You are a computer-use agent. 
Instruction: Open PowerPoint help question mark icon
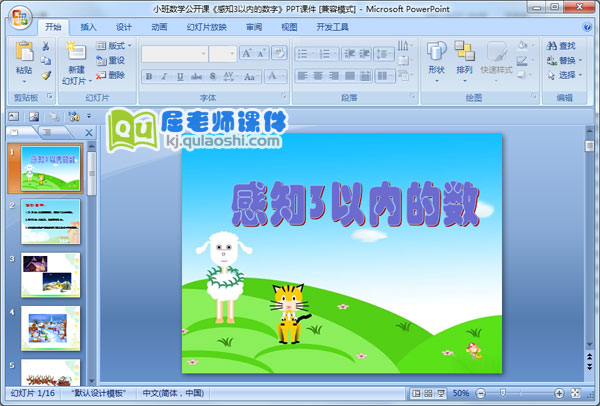tap(587, 27)
